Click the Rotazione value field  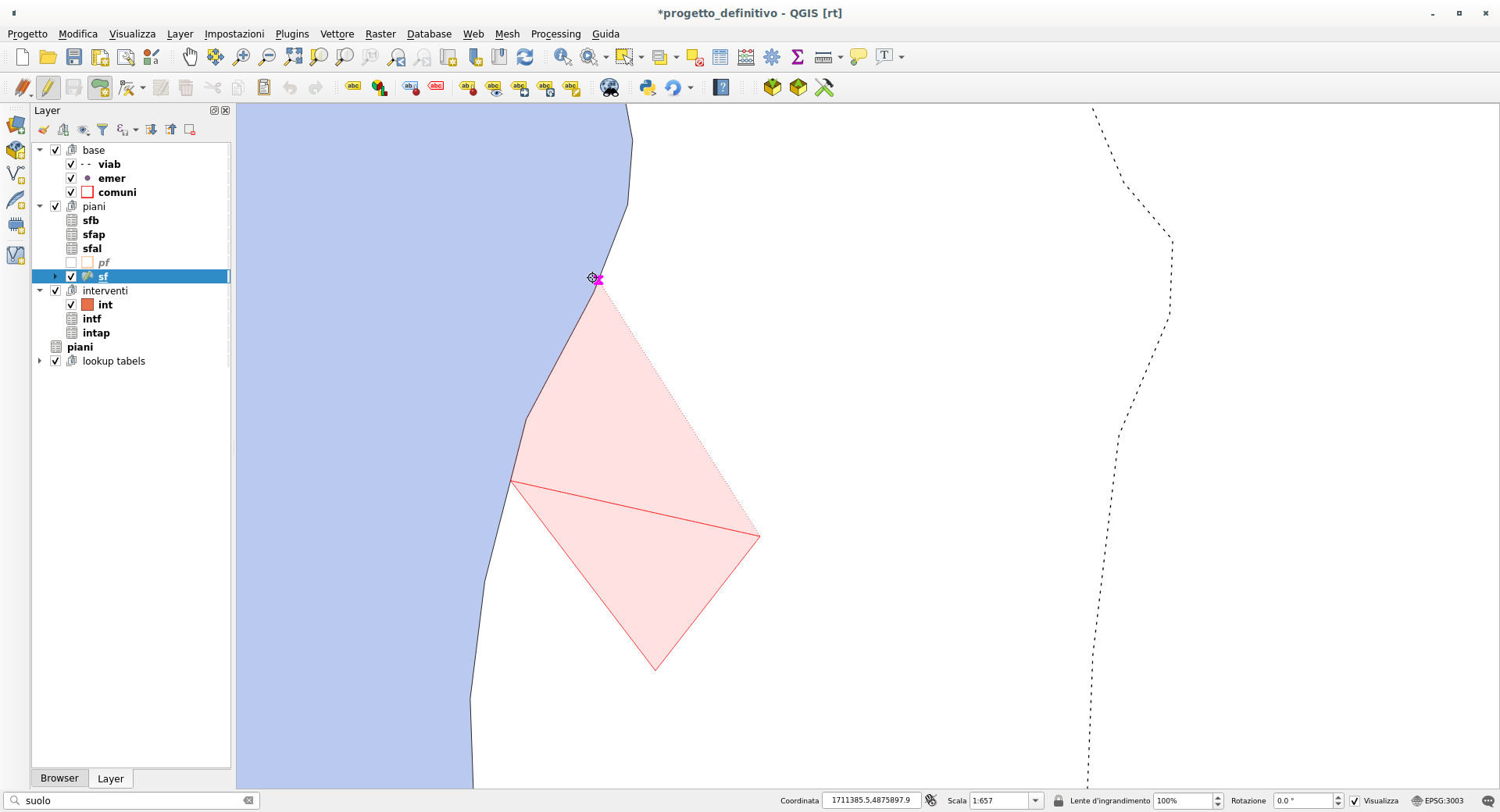[1302, 801]
